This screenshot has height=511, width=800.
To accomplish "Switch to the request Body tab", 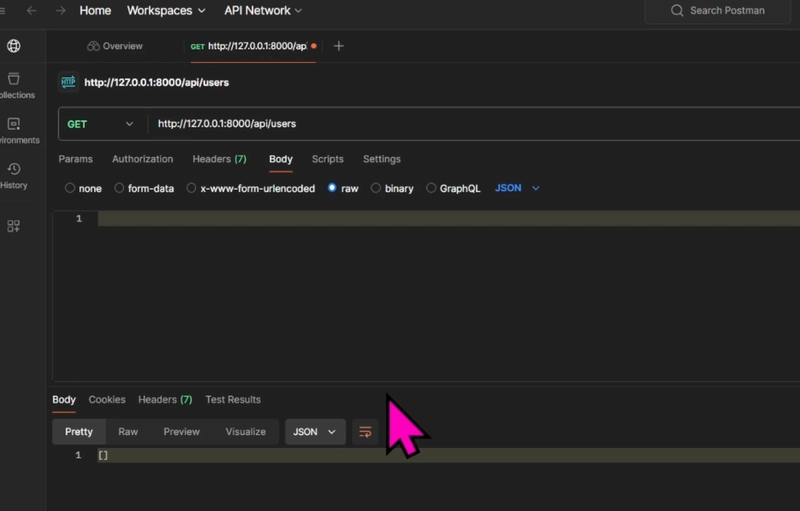I will [281, 159].
